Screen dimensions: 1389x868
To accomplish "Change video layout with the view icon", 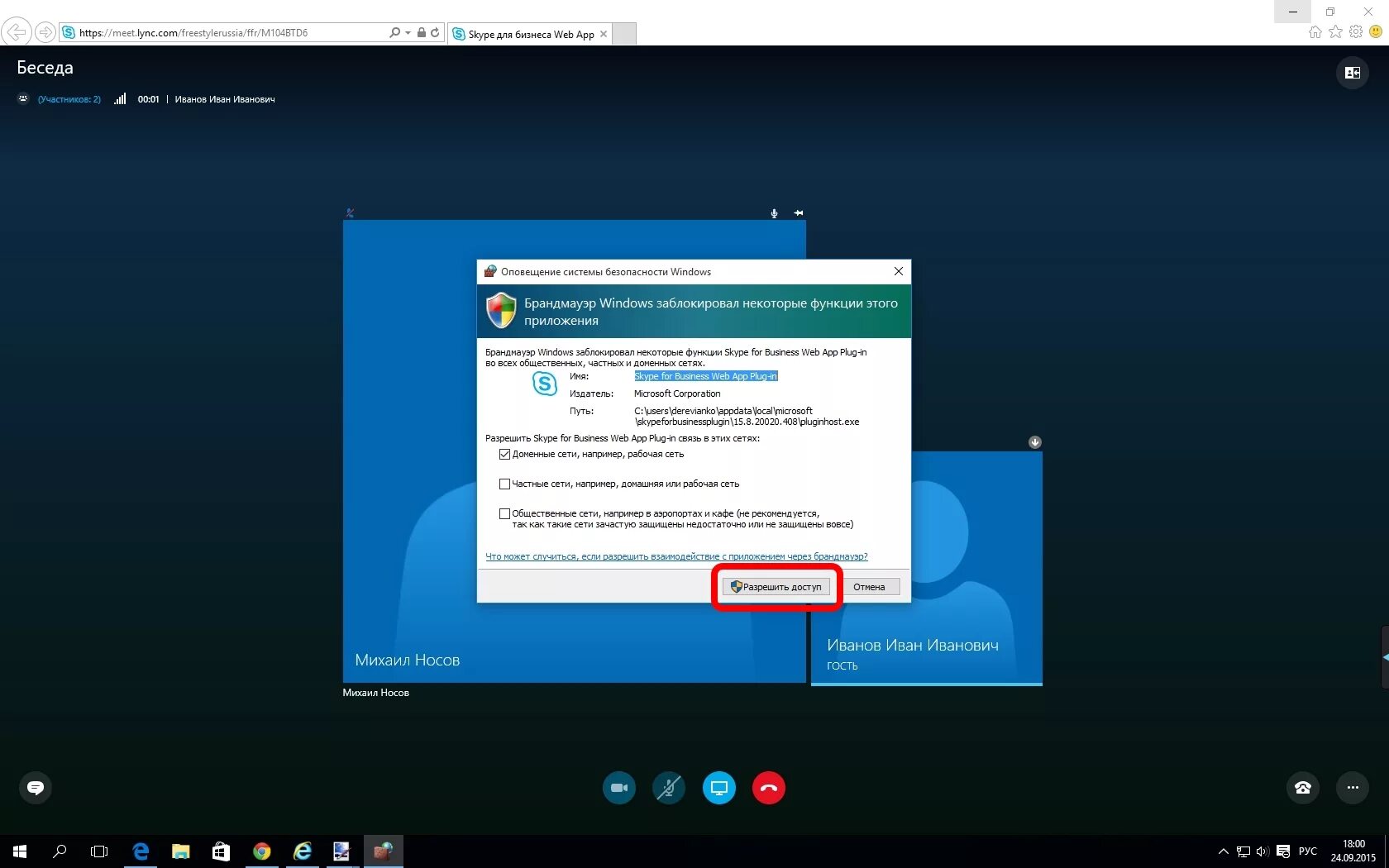I will tap(1353, 73).
